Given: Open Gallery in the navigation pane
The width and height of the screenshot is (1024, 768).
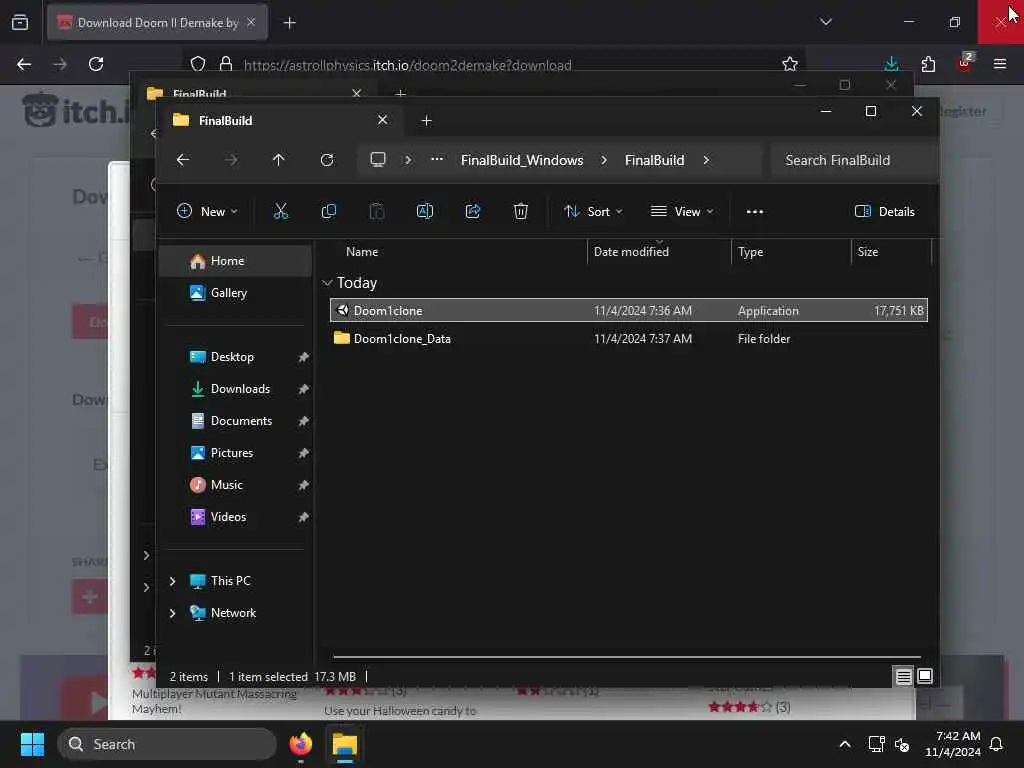Looking at the screenshot, I should 236,293.
